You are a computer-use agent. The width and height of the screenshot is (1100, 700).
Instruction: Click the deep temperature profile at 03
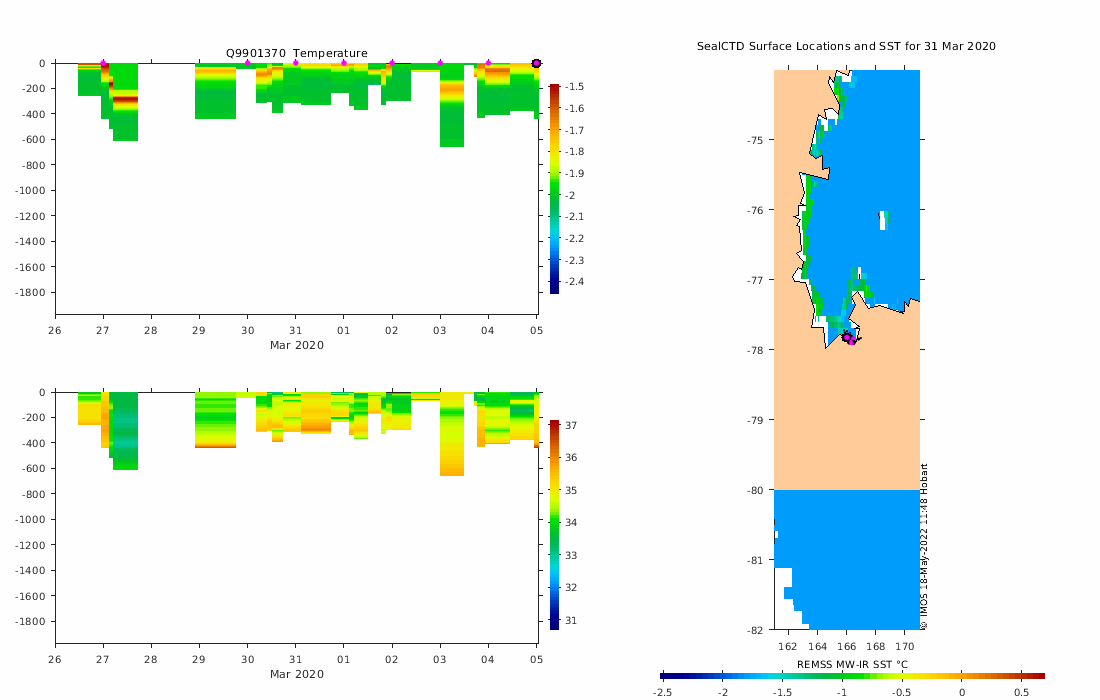[x=452, y=105]
